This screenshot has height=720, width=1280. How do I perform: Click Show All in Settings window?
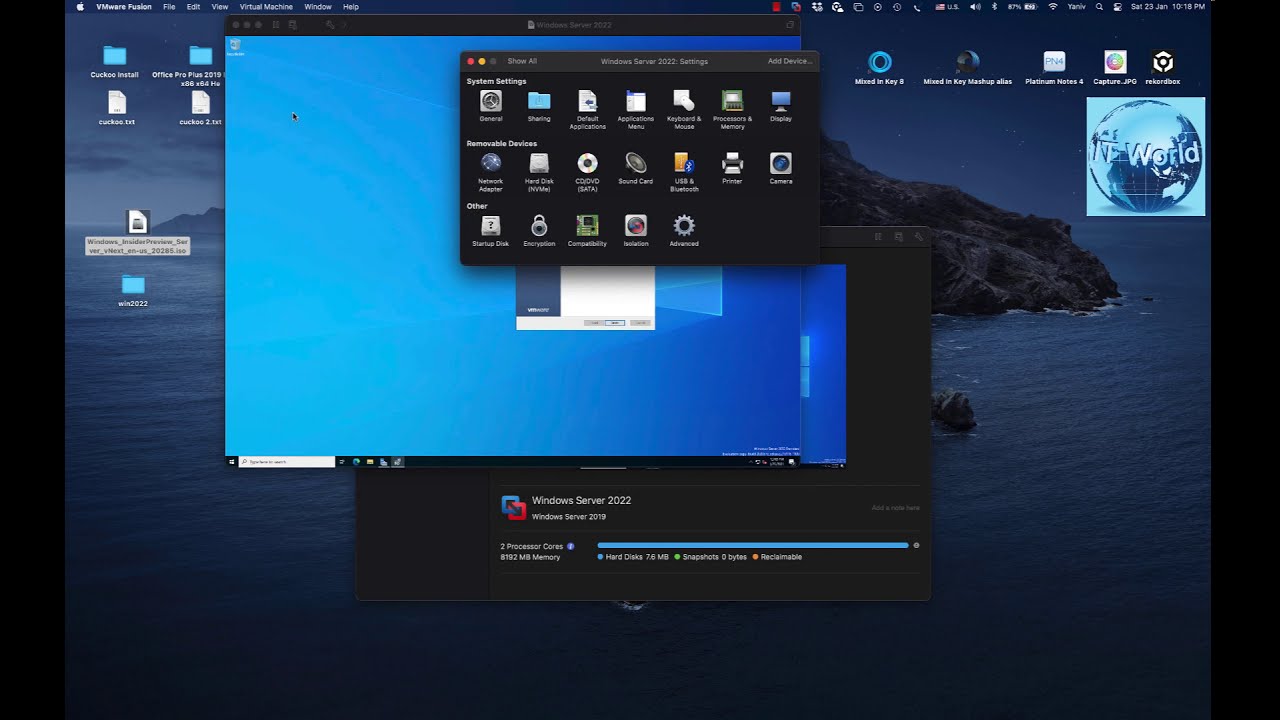click(522, 61)
